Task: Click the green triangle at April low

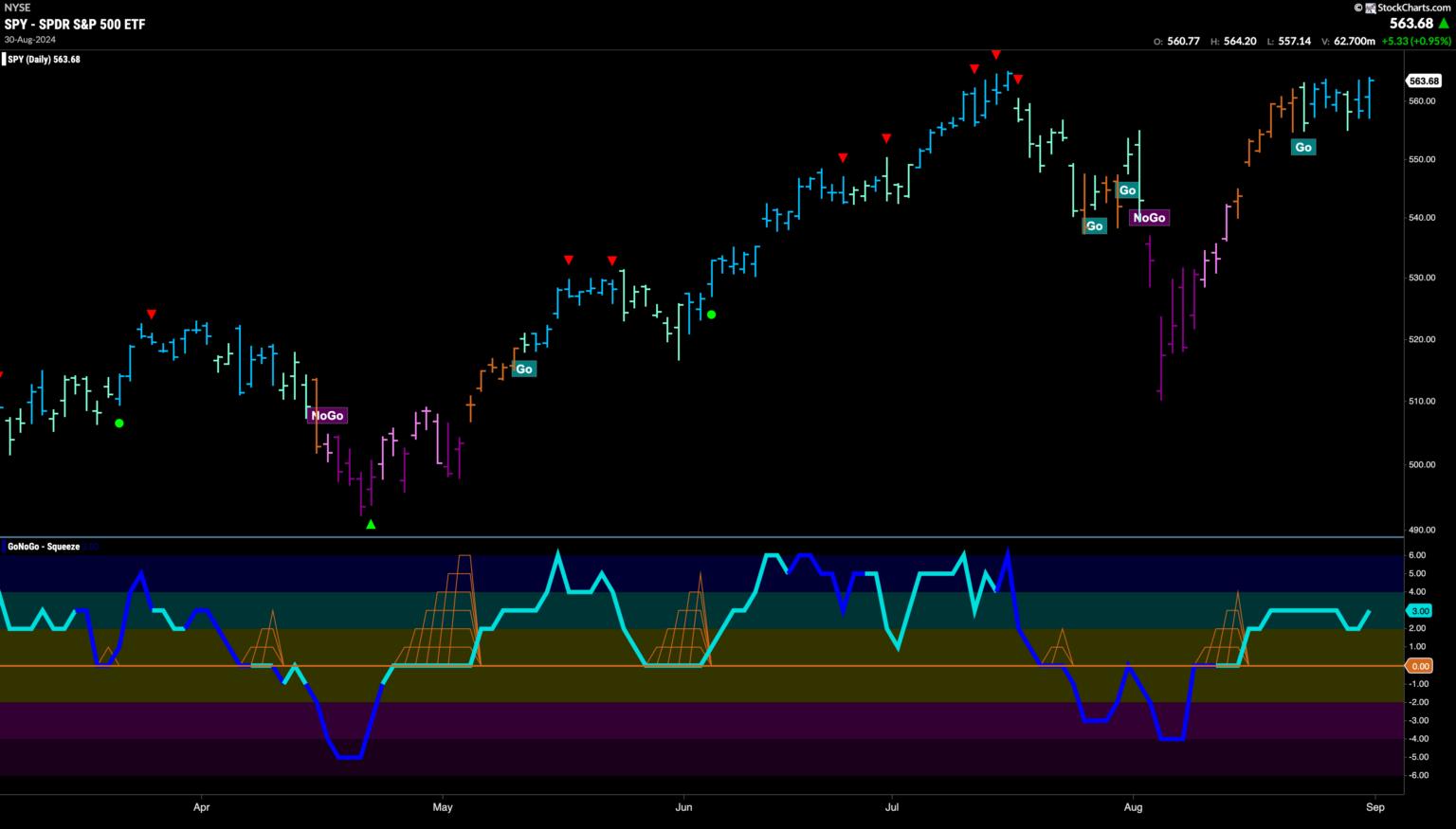Action: tap(371, 524)
